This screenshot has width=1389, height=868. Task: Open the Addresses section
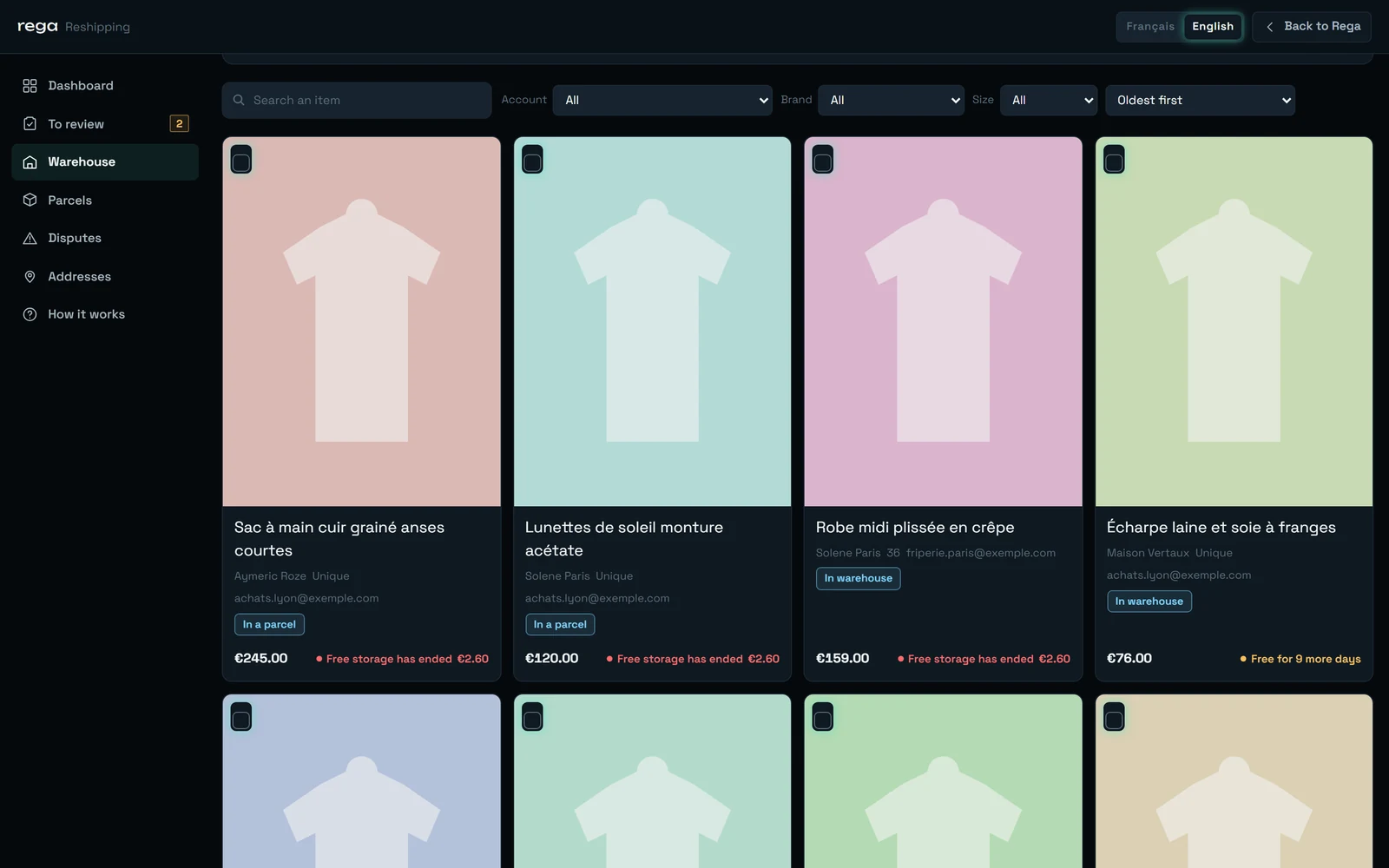pyautogui.click(x=105, y=277)
